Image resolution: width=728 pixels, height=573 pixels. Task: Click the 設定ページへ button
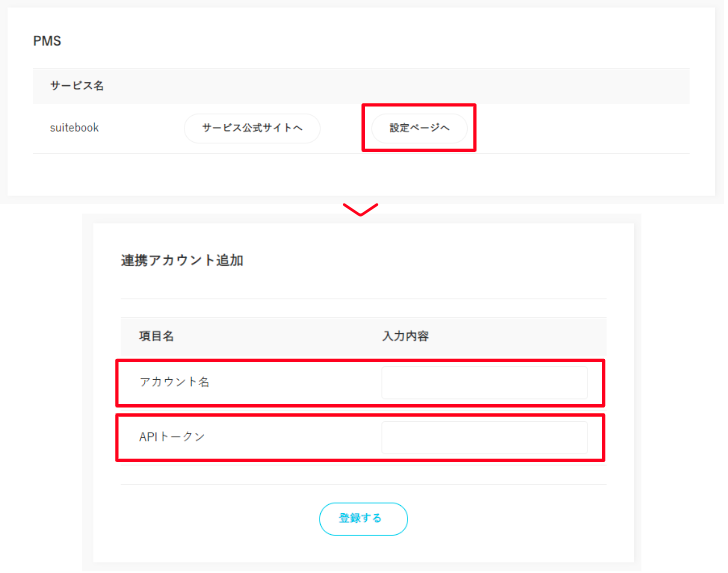pyautogui.click(x=419, y=128)
